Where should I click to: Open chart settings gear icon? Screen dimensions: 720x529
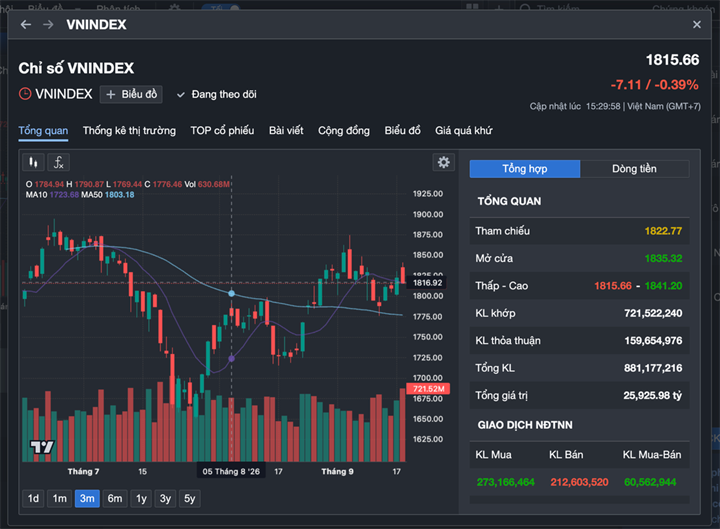point(444,162)
